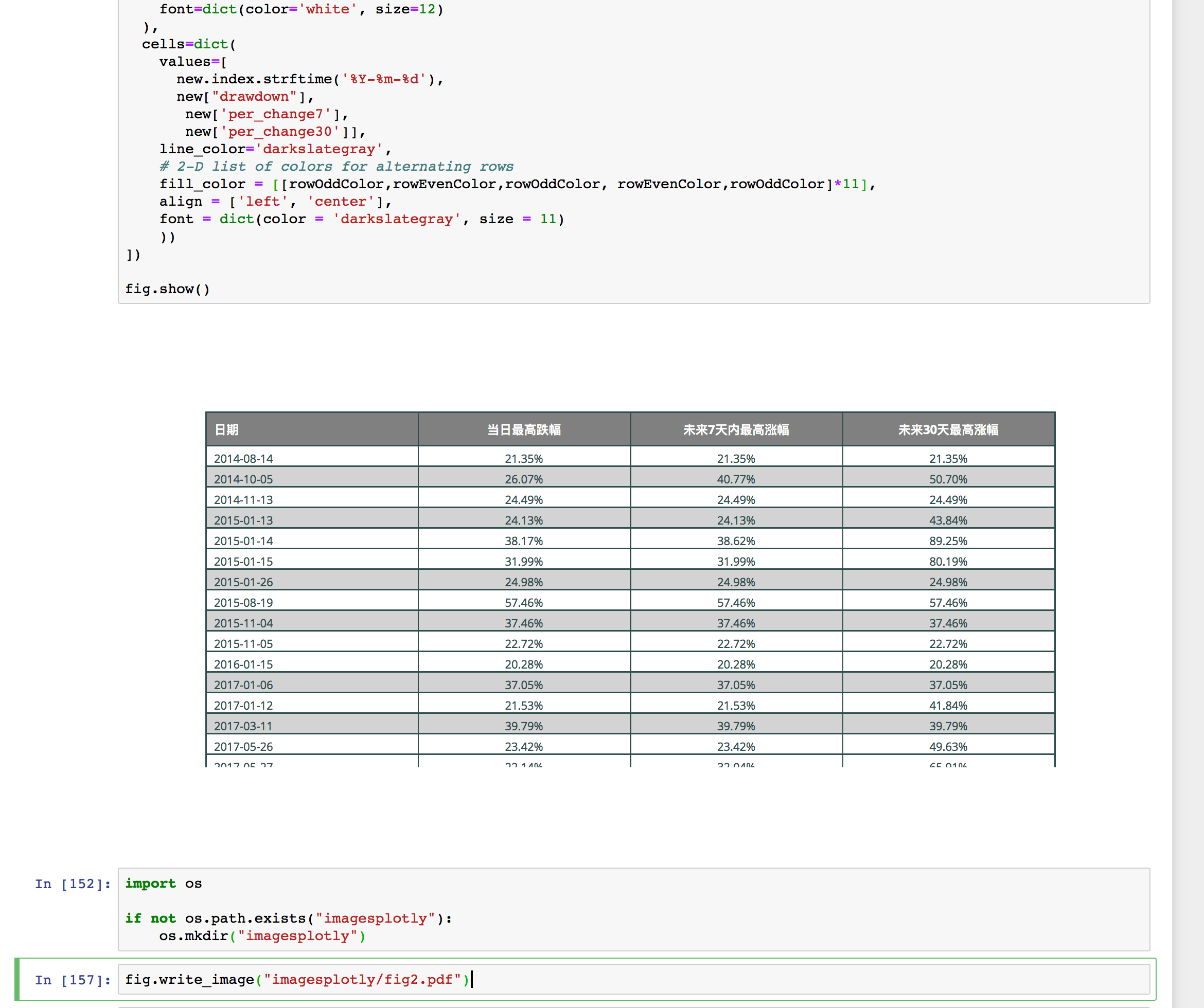The image size is (1204, 1008).
Task: Click the 2017-03-11 row date
Action: pos(244,726)
